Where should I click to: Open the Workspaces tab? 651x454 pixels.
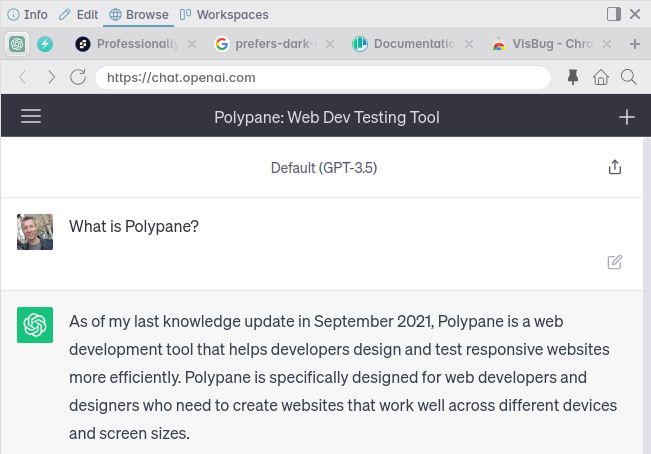pyautogui.click(x=223, y=15)
